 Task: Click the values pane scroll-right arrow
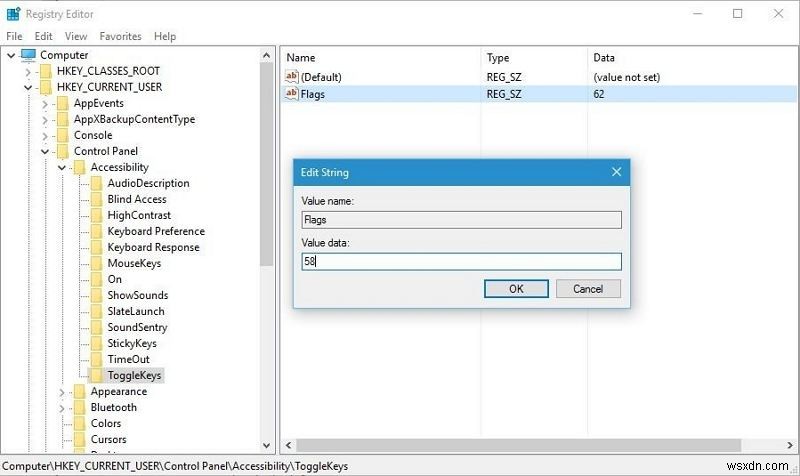point(790,445)
